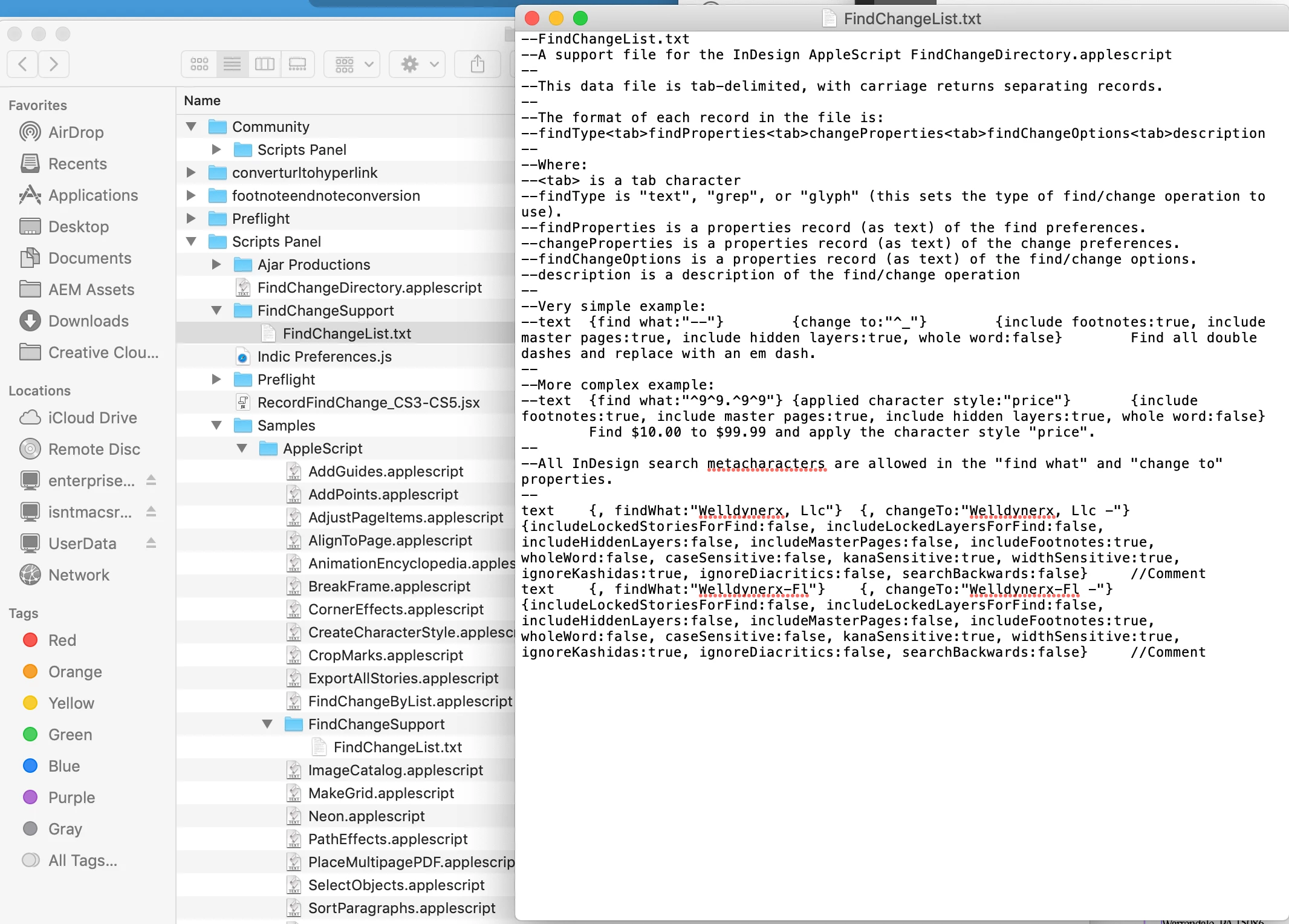This screenshot has height=924, width=1289.
Task: Switch Finder to column view
Action: pyautogui.click(x=265, y=64)
